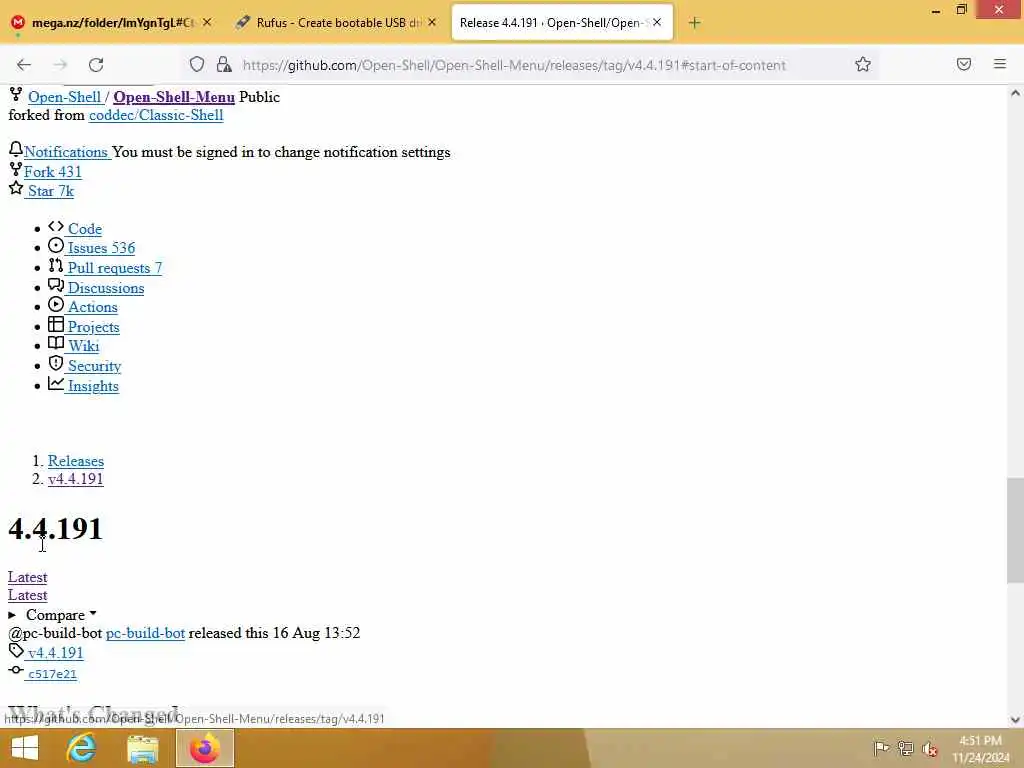The image size is (1024, 768).
Task: Click the site security padlock icon
Action: pyautogui.click(x=224, y=64)
